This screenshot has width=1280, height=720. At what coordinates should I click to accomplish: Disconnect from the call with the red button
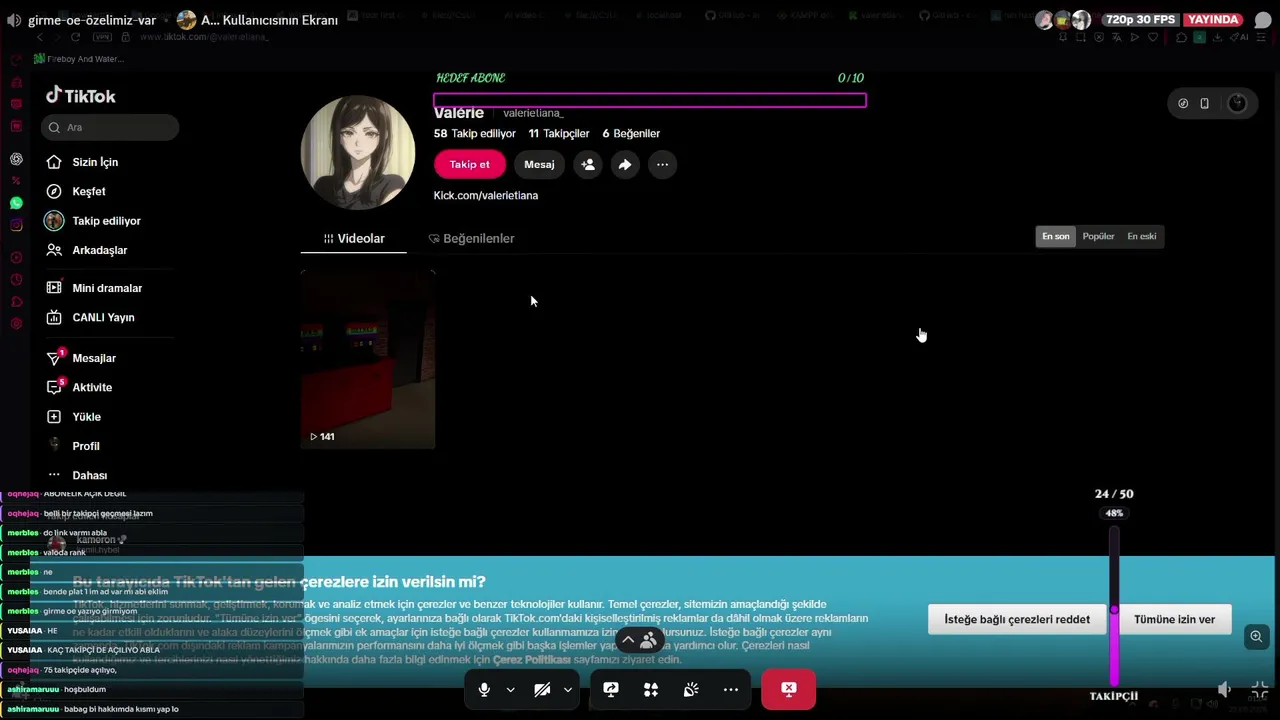tap(789, 689)
